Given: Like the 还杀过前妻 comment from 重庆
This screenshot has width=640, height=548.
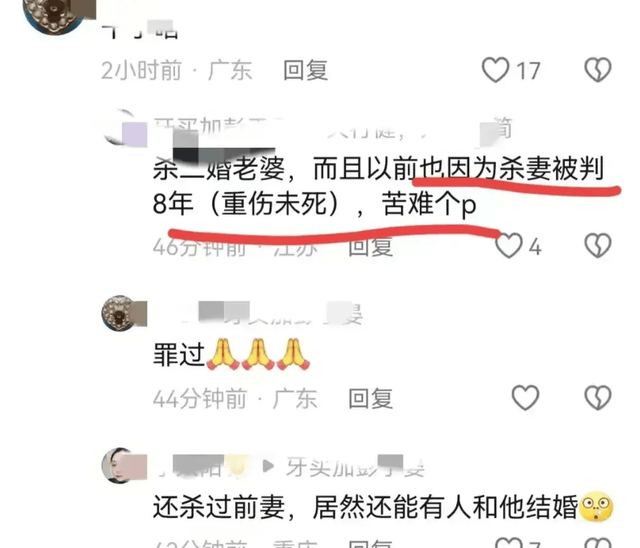Looking at the screenshot, I should (509, 543).
